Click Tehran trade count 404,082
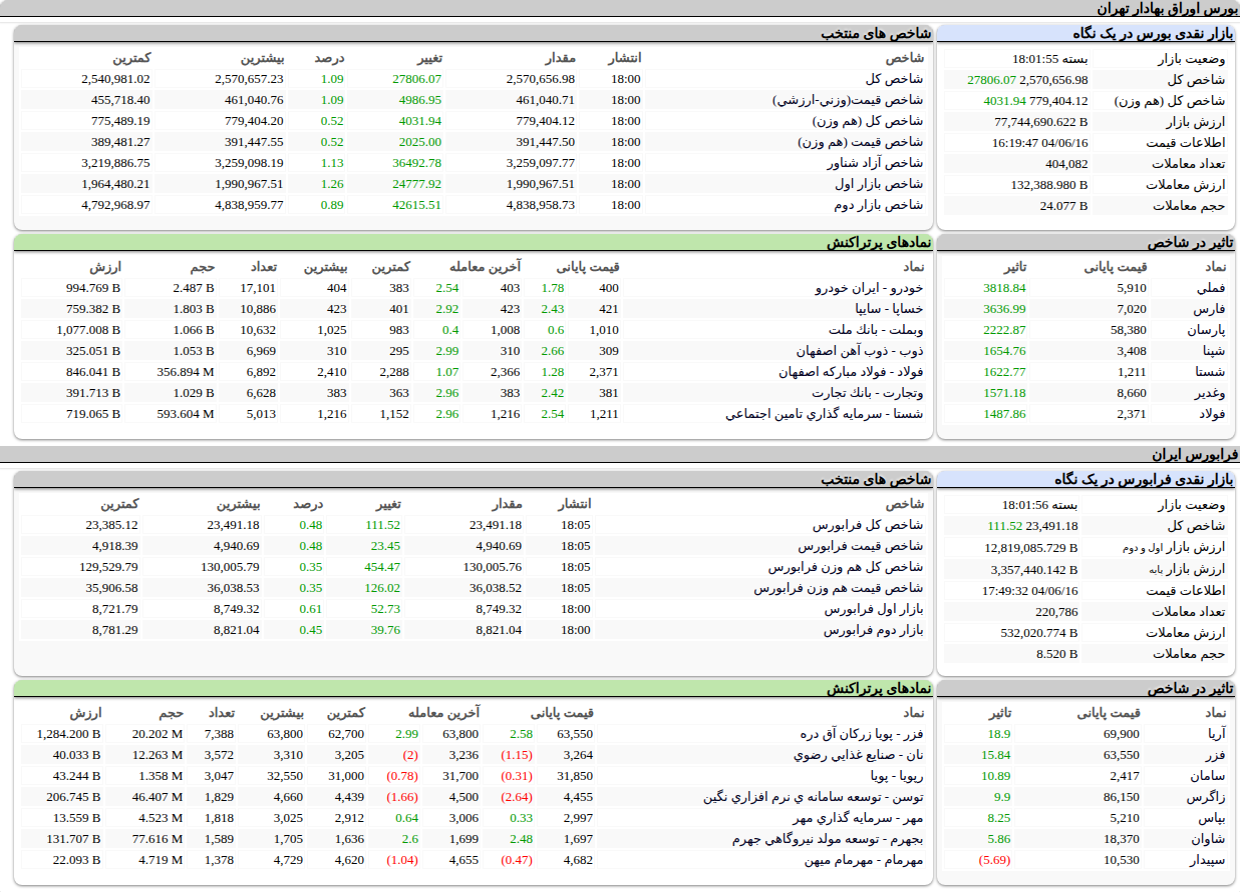1240x892 pixels. [x=1067, y=164]
